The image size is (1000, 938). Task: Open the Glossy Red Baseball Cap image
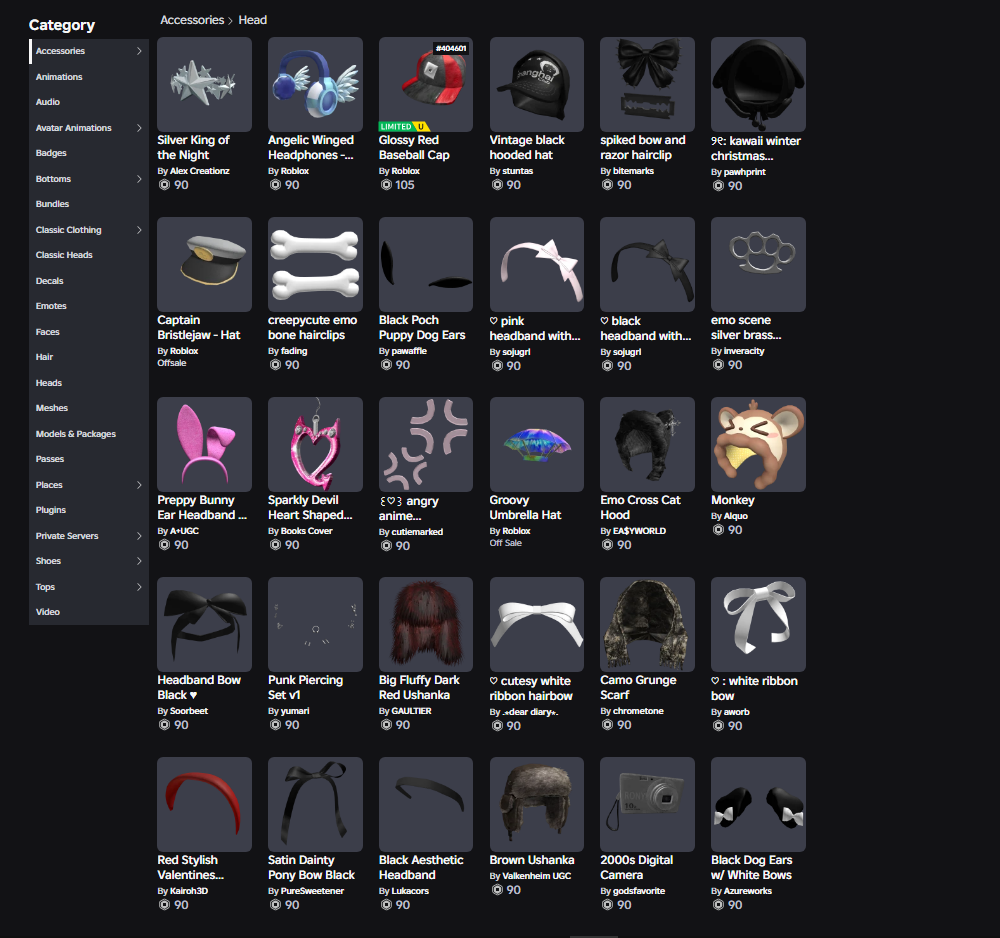(x=426, y=84)
